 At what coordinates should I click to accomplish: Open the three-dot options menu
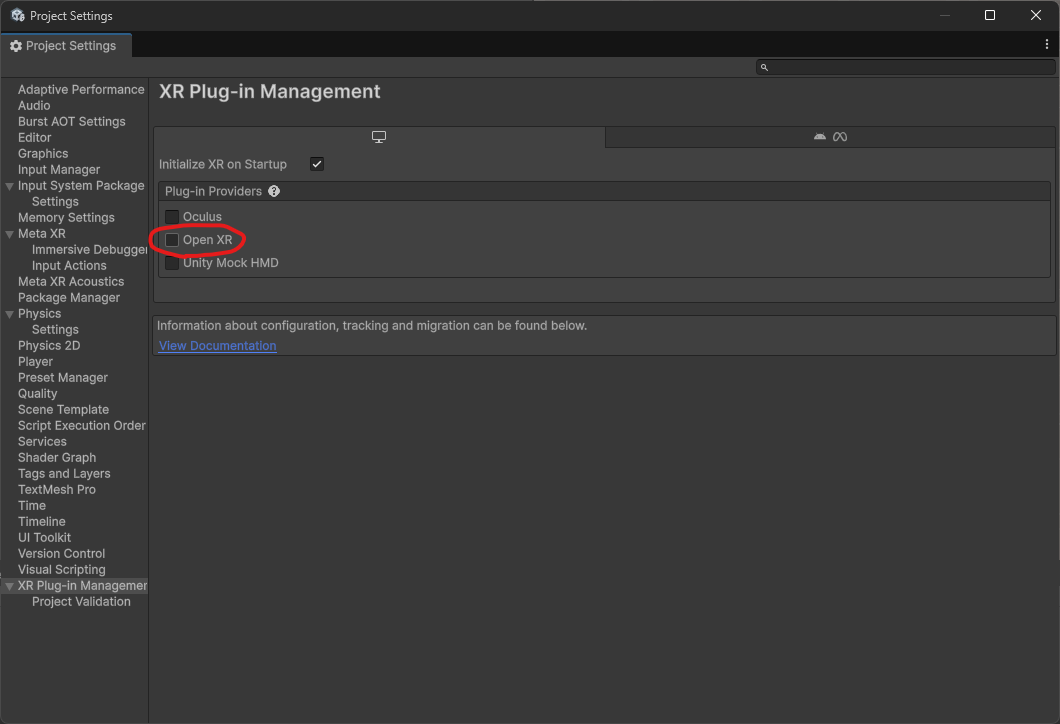pos(1046,45)
